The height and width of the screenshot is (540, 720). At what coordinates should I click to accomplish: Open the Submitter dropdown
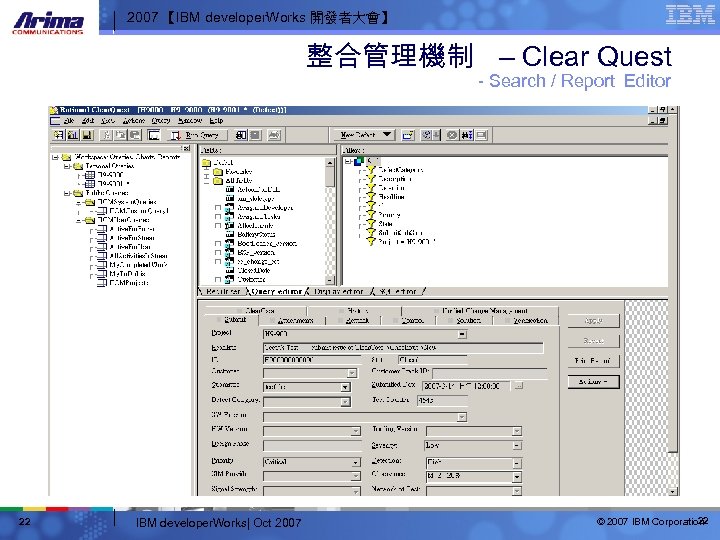[345, 388]
